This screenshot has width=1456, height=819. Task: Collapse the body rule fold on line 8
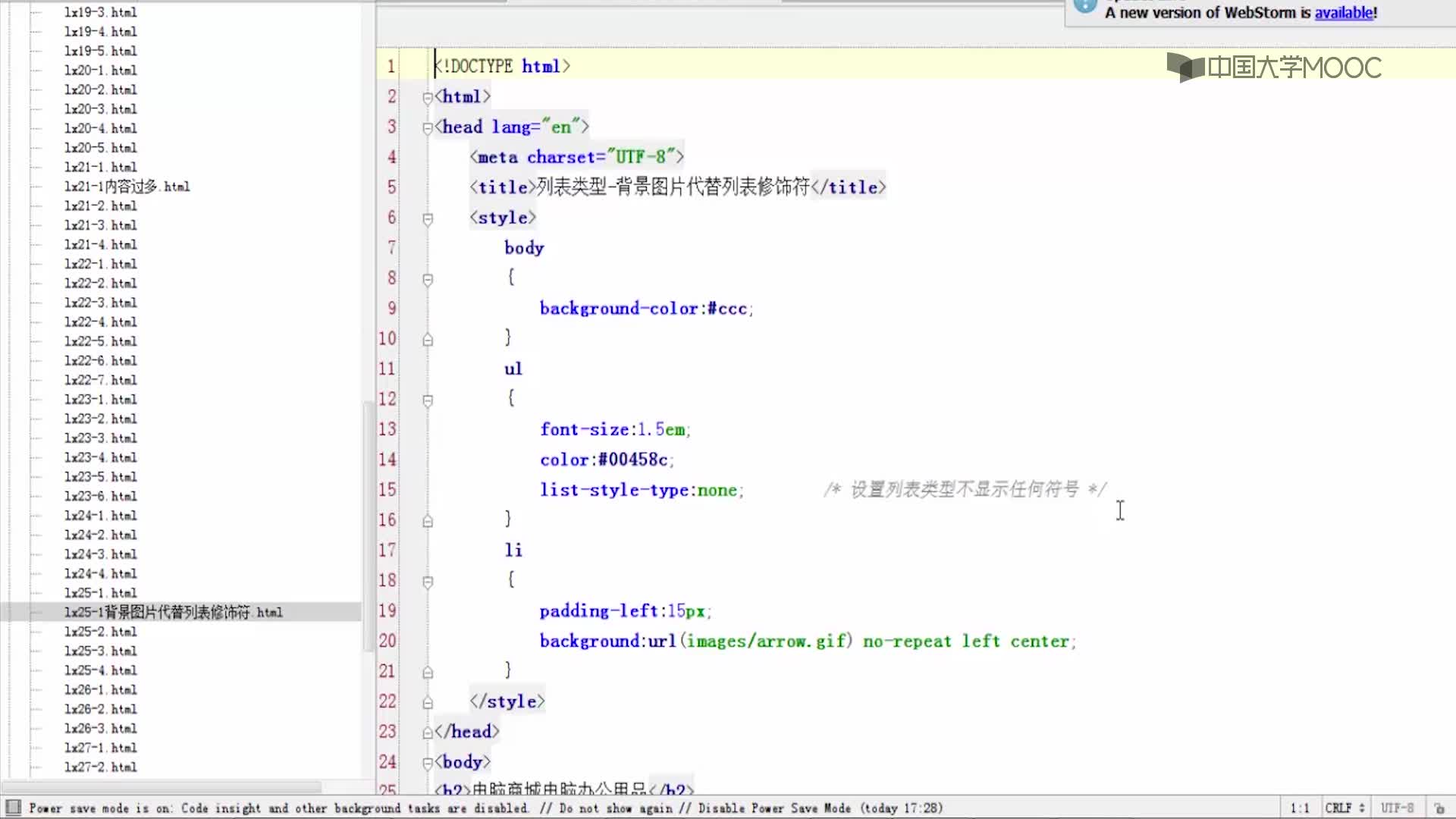point(428,280)
